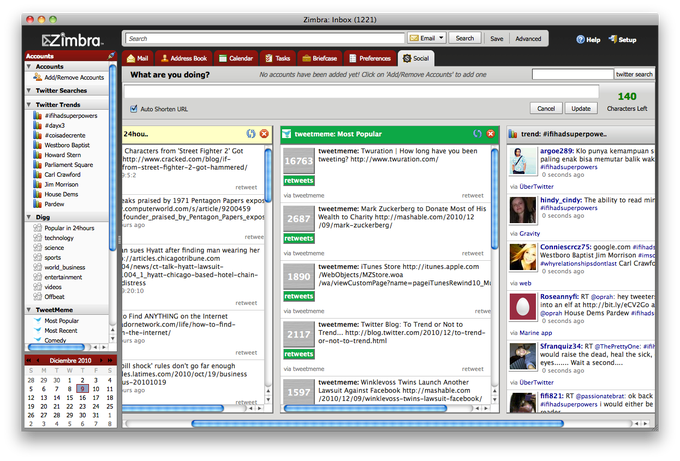Collapse the TweetMeme section
This screenshot has height=461, width=680.
point(29,310)
